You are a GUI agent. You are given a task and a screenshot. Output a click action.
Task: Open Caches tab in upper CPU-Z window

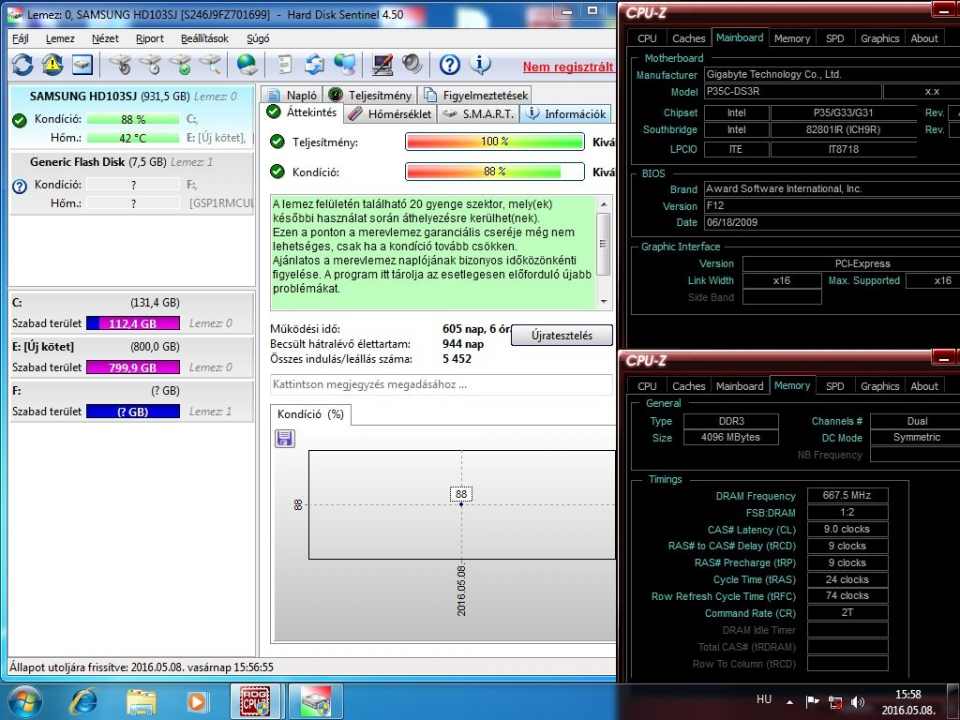click(688, 39)
